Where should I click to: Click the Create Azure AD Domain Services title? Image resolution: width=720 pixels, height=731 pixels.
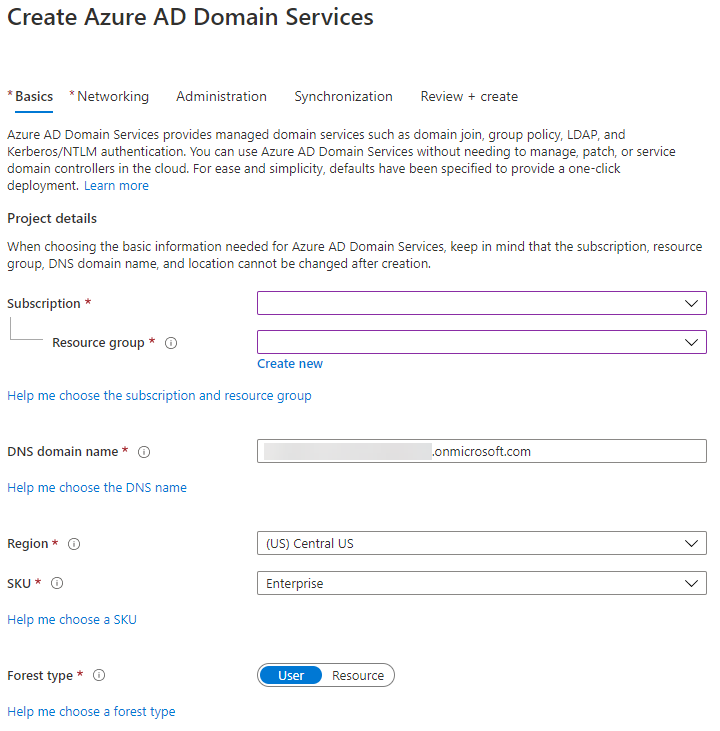[x=190, y=18]
